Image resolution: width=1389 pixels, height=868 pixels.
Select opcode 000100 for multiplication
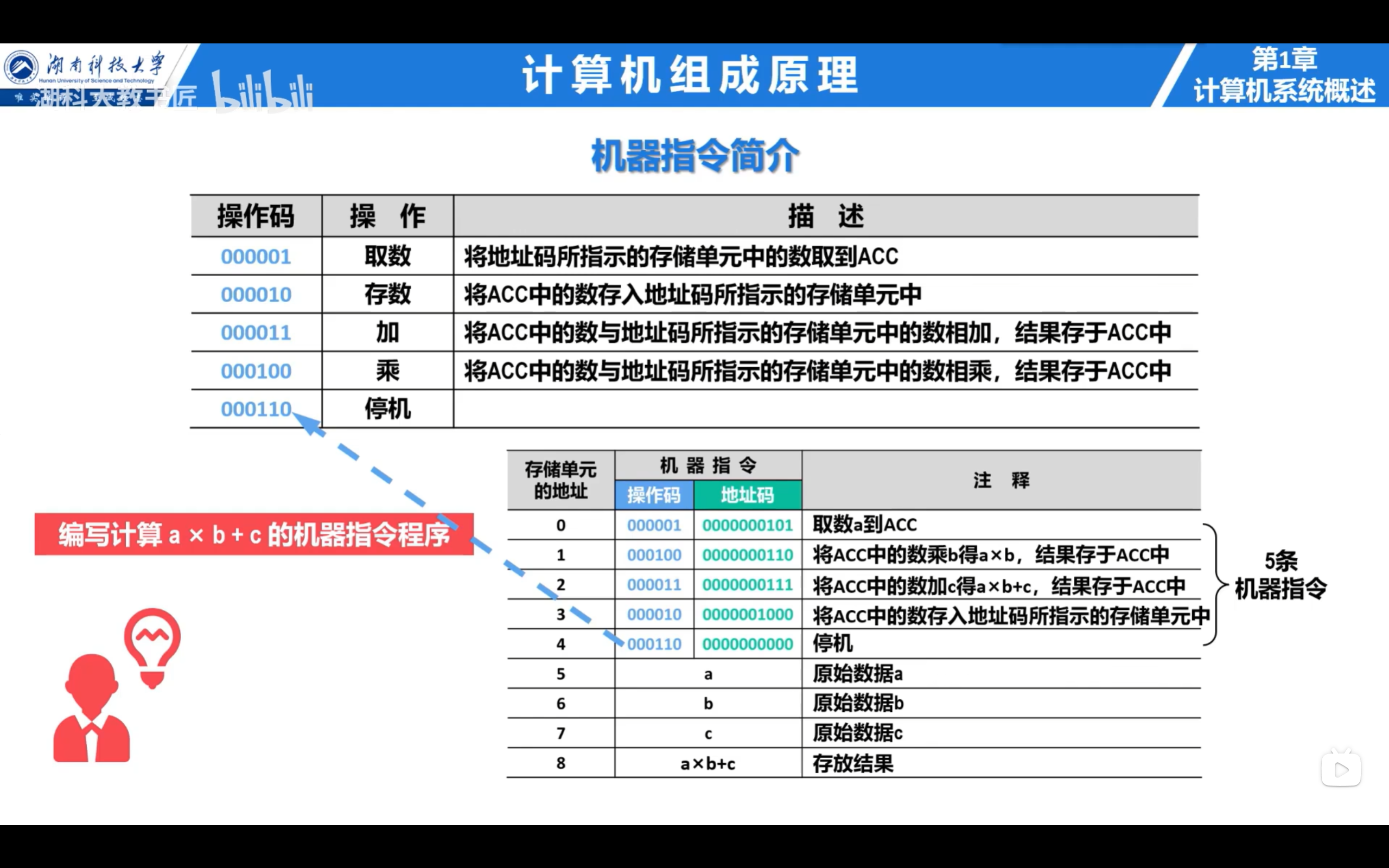(x=256, y=371)
